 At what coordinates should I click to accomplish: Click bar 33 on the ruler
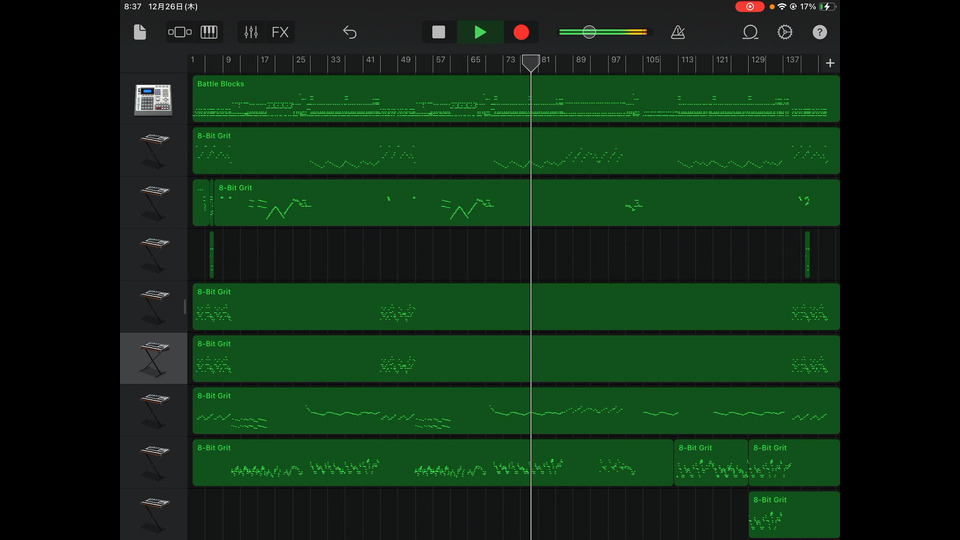click(336, 59)
